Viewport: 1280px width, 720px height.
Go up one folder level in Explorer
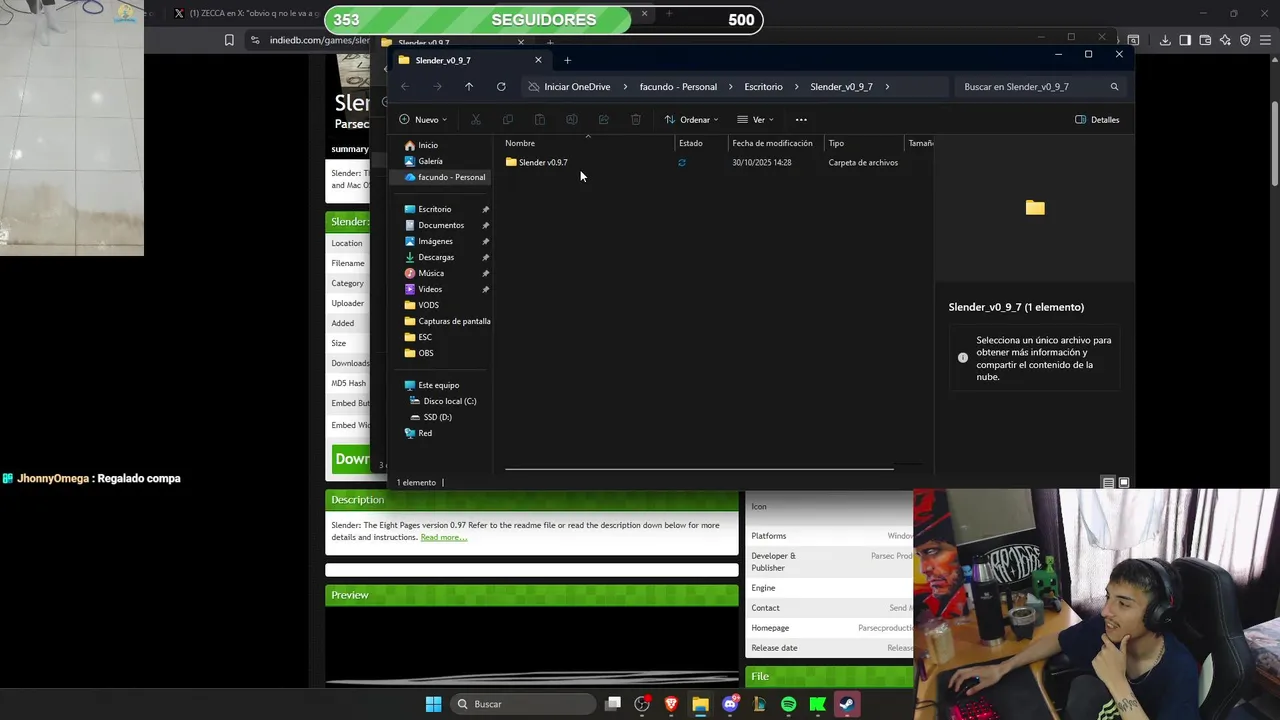(x=469, y=87)
